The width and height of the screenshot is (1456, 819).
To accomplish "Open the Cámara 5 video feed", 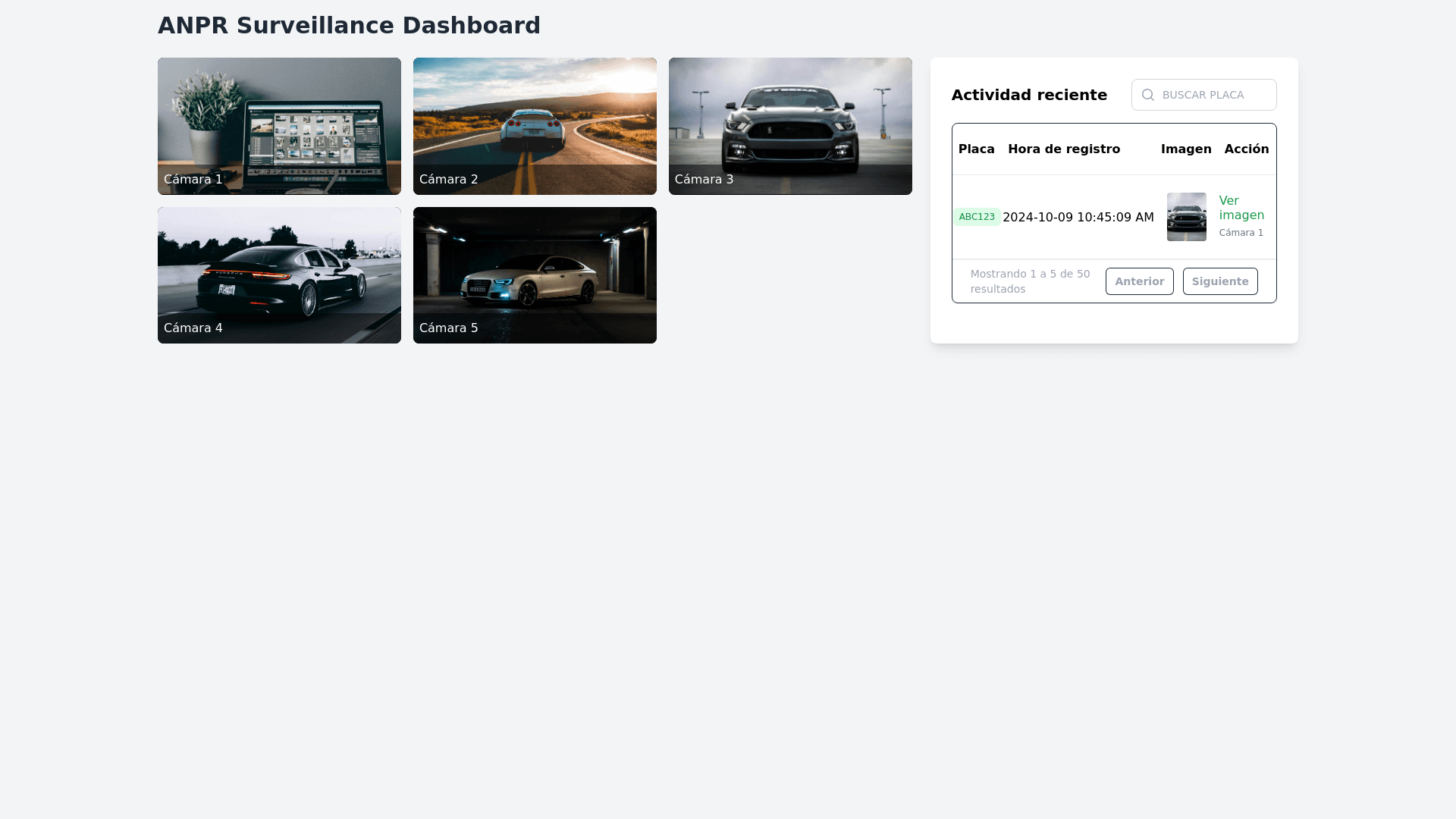I will click(534, 275).
